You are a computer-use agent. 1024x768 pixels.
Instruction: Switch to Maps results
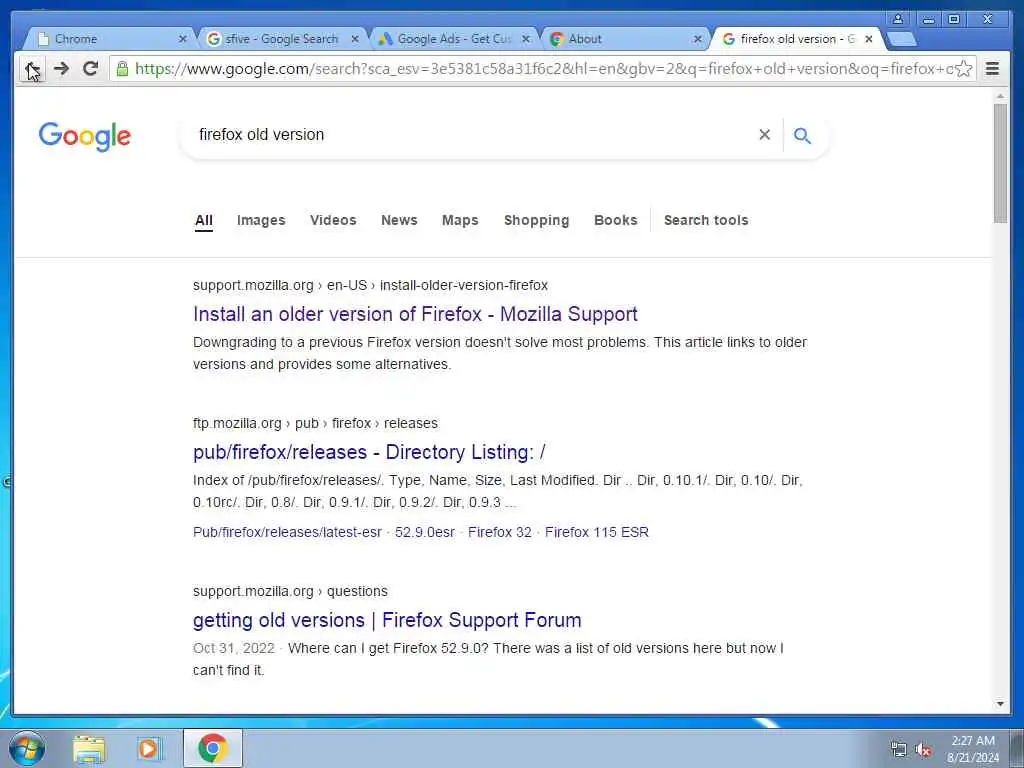pyautogui.click(x=460, y=221)
